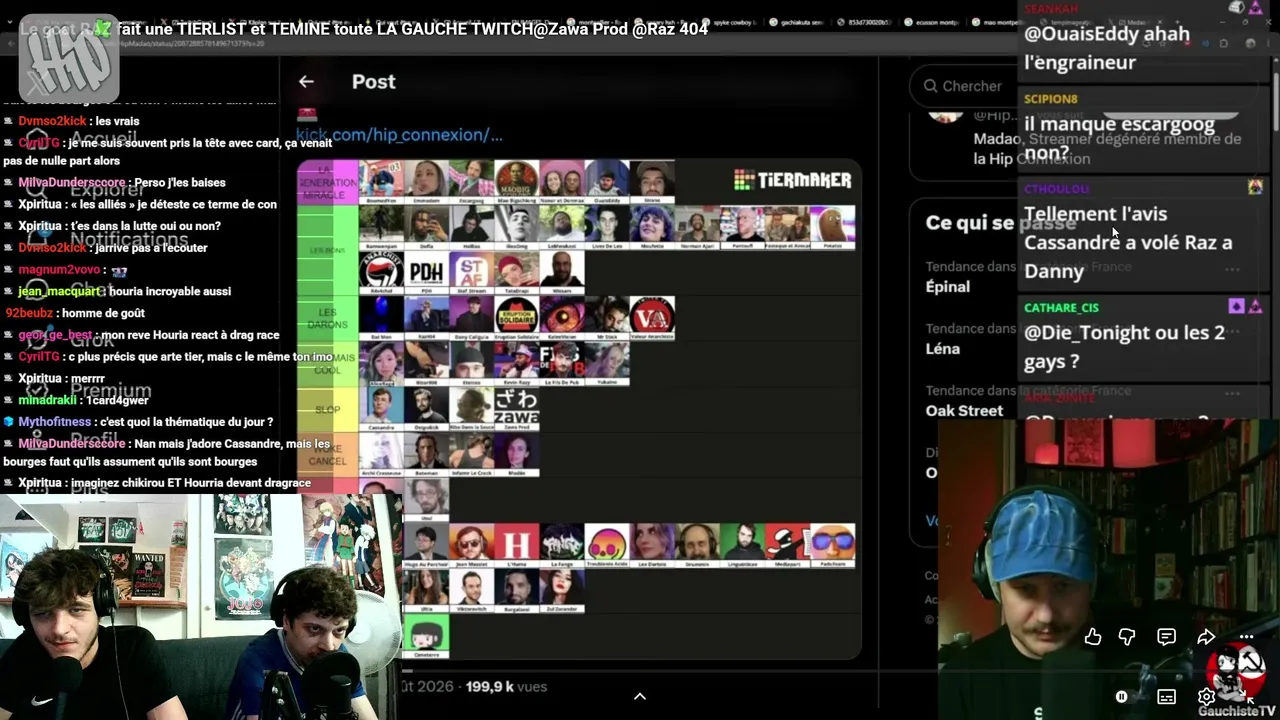Open options for the Épinal trend

pyautogui.click(x=1232, y=268)
